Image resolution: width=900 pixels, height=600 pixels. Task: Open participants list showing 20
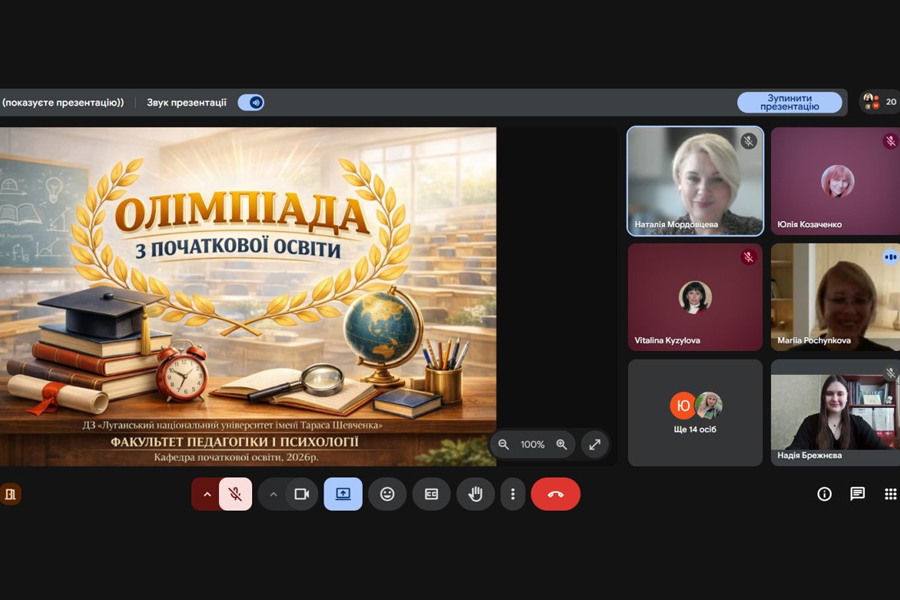pyautogui.click(x=879, y=102)
